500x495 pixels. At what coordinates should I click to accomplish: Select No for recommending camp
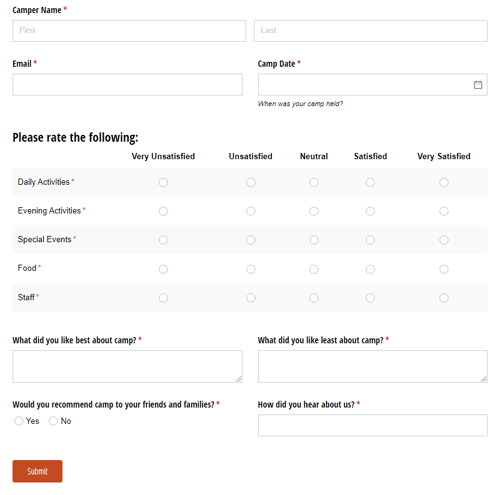pos(53,421)
